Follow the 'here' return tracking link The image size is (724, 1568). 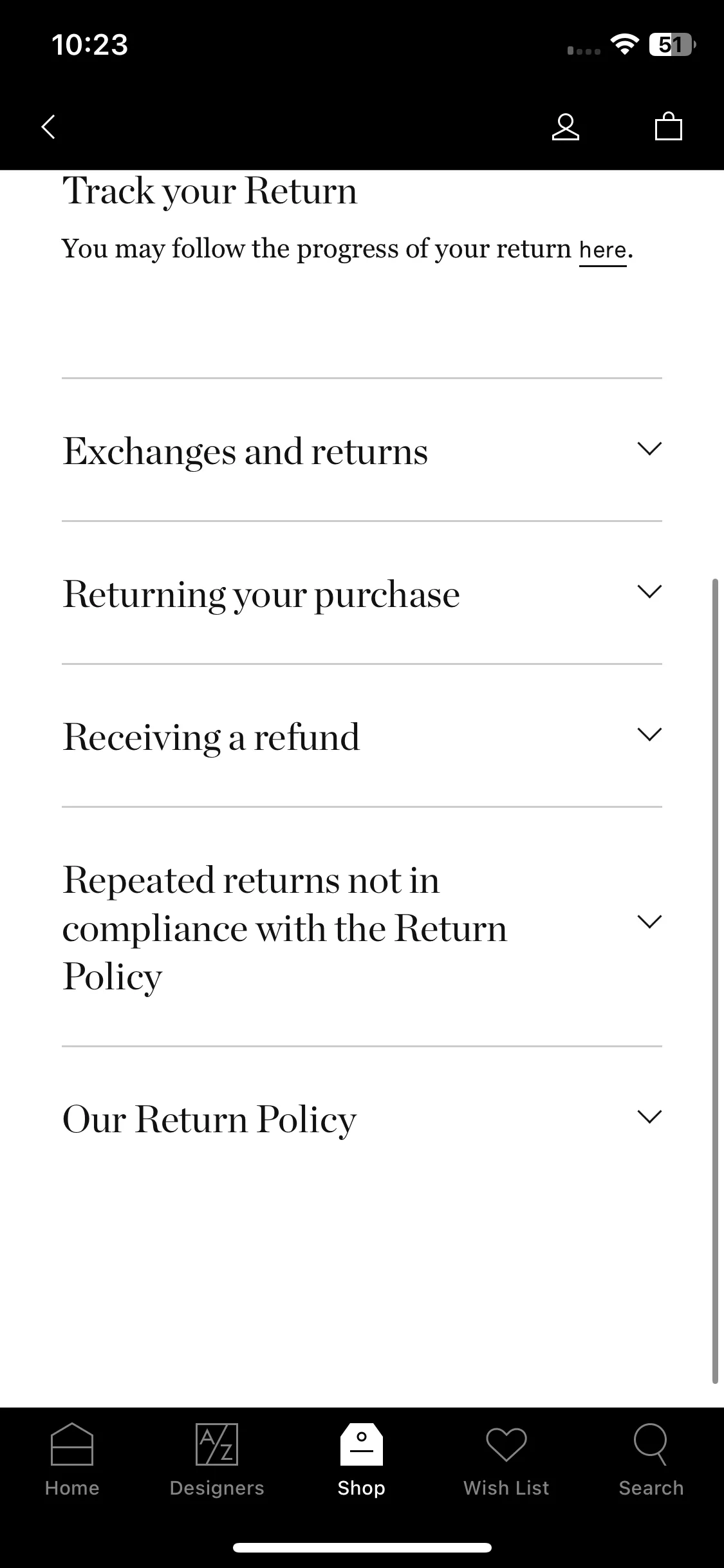click(x=603, y=250)
